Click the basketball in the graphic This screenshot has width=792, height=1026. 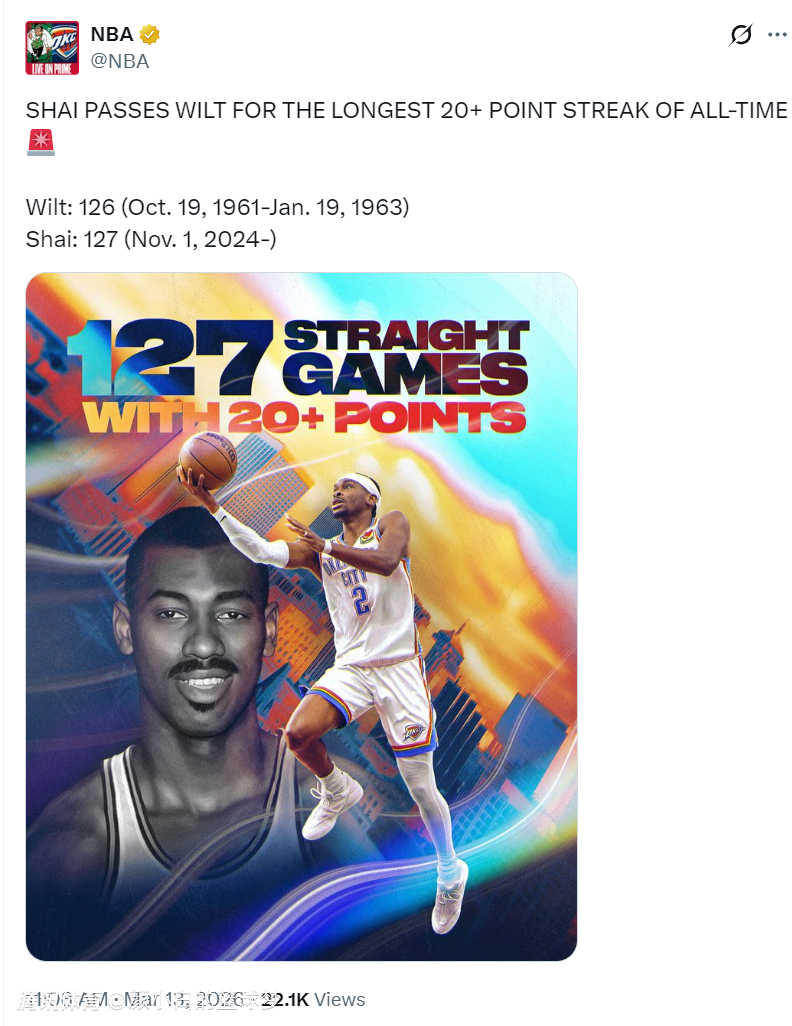(207, 460)
